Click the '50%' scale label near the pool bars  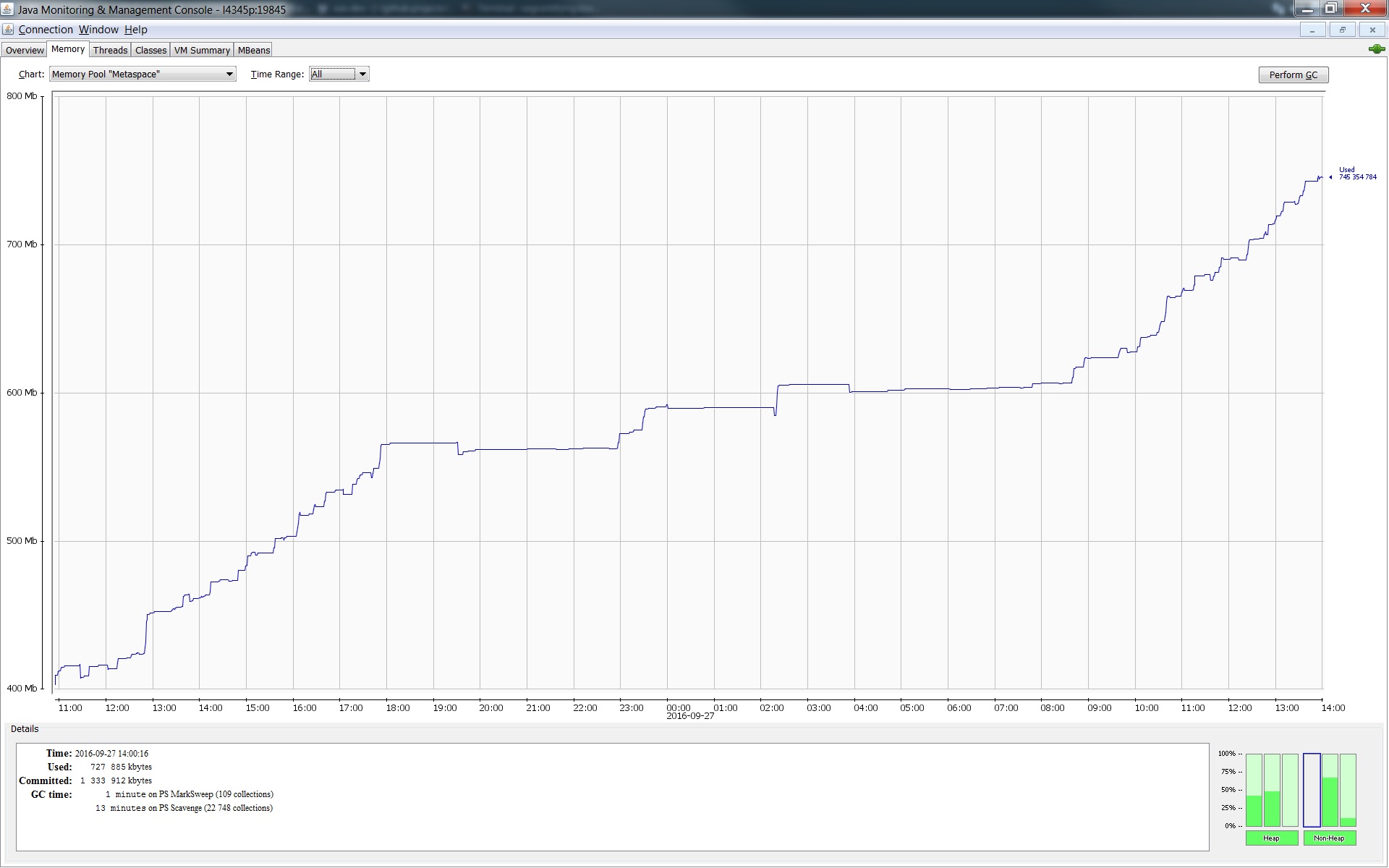click(x=1228, y=790)
